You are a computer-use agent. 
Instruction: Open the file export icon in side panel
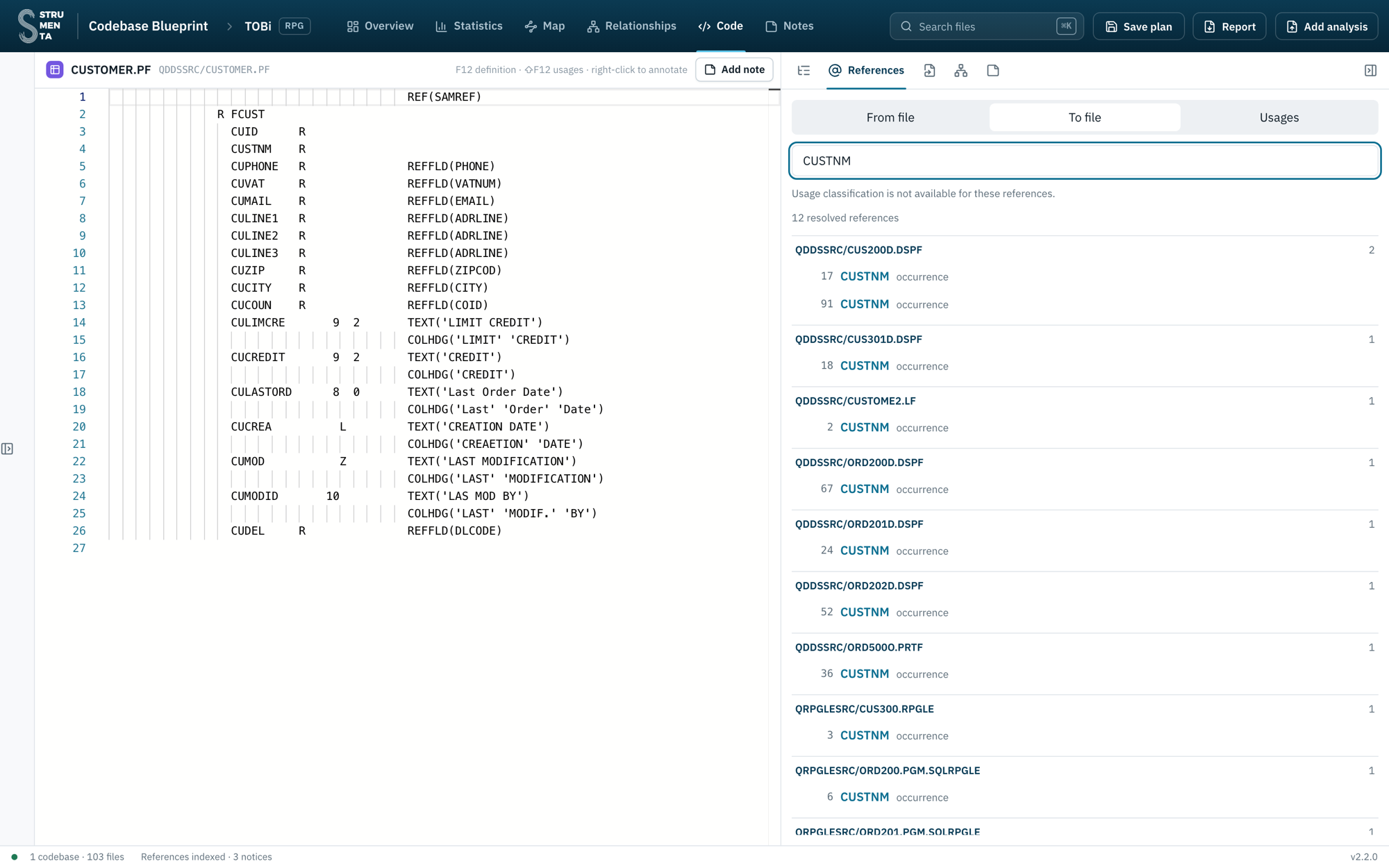[x=929, y=70]
